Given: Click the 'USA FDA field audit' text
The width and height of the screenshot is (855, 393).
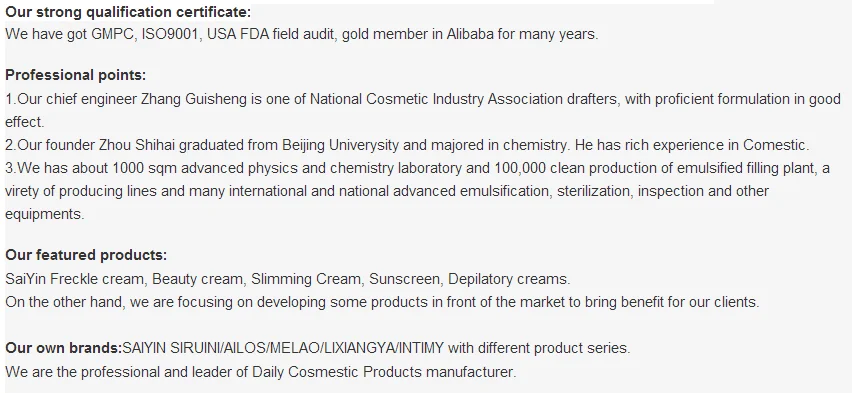Looking at the screenshot, I should coord(272,34).
